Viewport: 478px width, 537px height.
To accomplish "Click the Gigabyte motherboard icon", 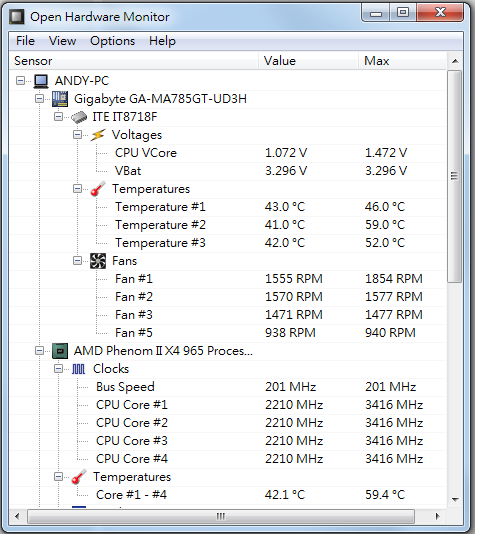I will tap(60, 99).
